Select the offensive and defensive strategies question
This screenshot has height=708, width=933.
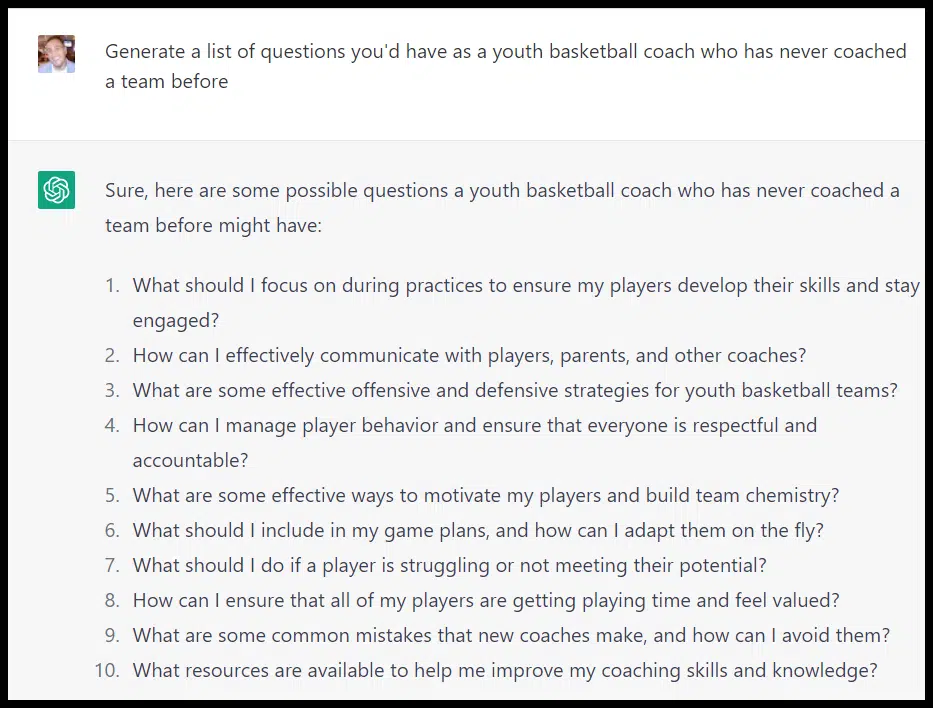pos(515,390)
